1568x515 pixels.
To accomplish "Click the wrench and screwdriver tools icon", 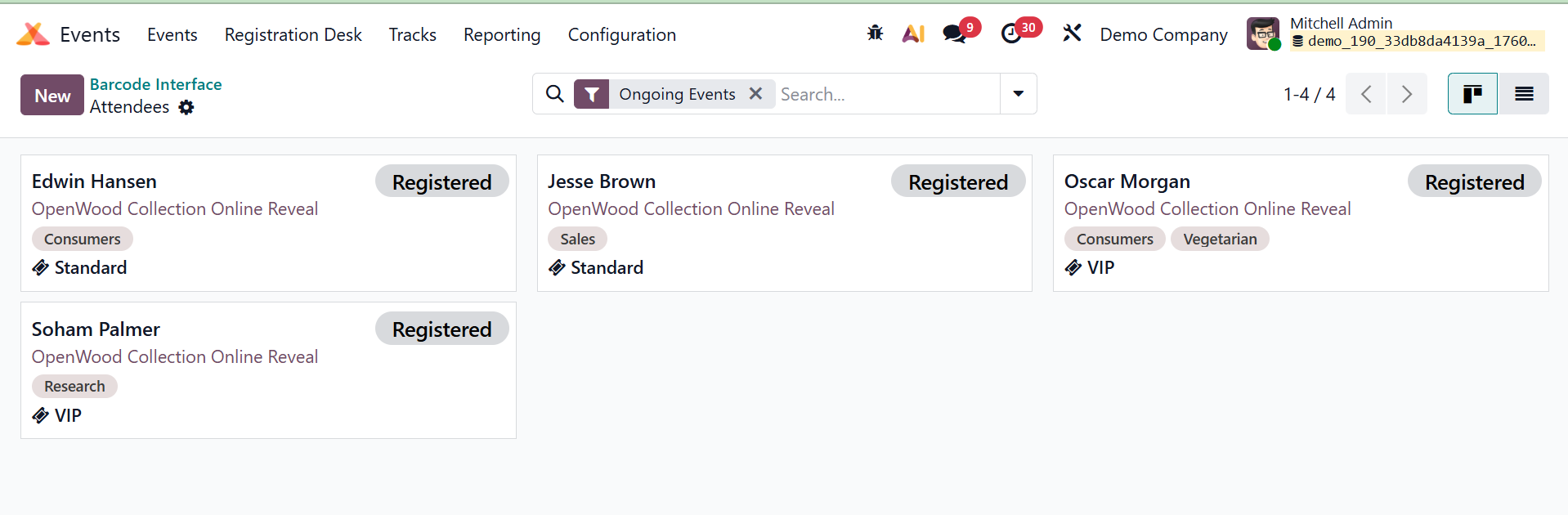I will click(1072, 34).
